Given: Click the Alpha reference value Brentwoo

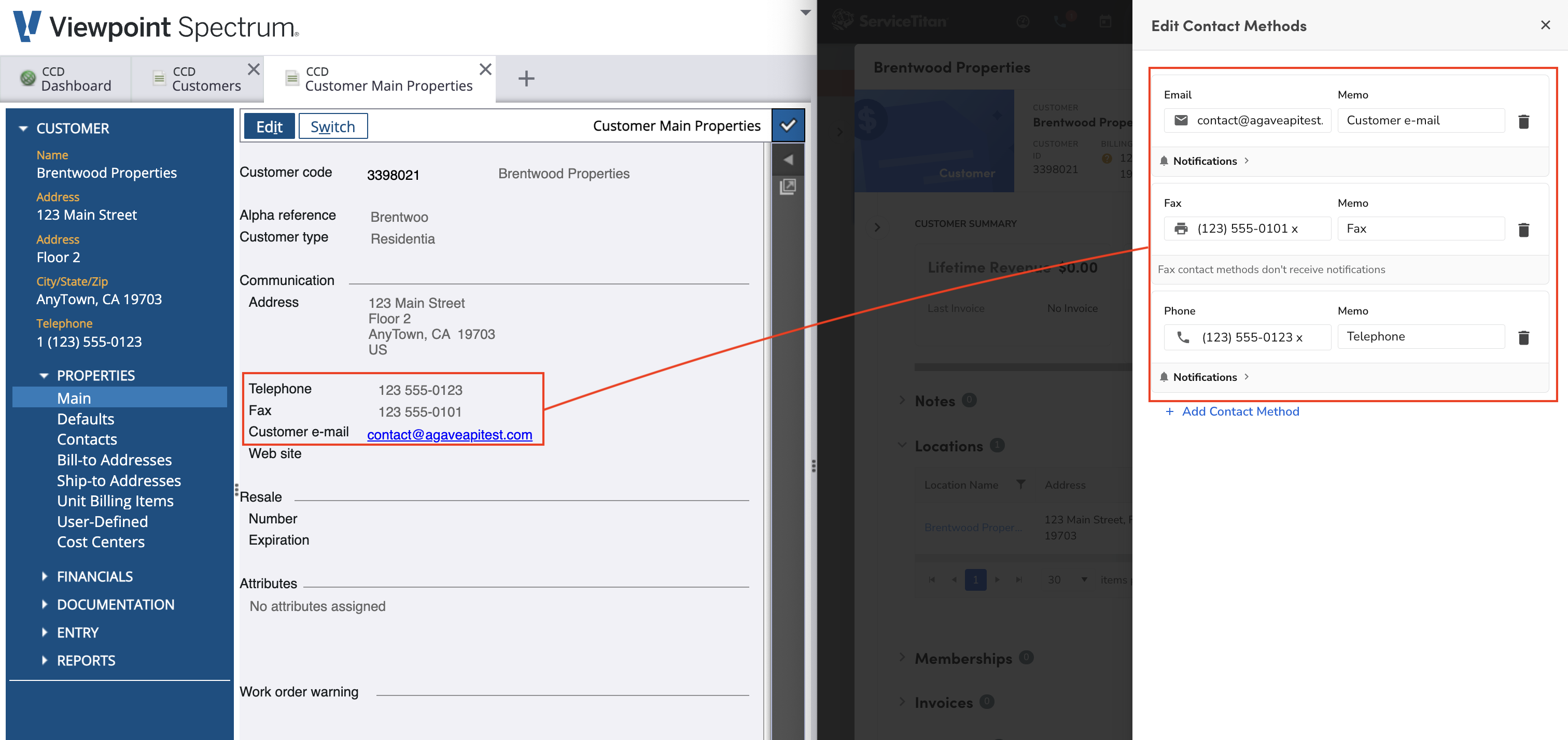Looking at the screenshot, I should coord(399,217).
